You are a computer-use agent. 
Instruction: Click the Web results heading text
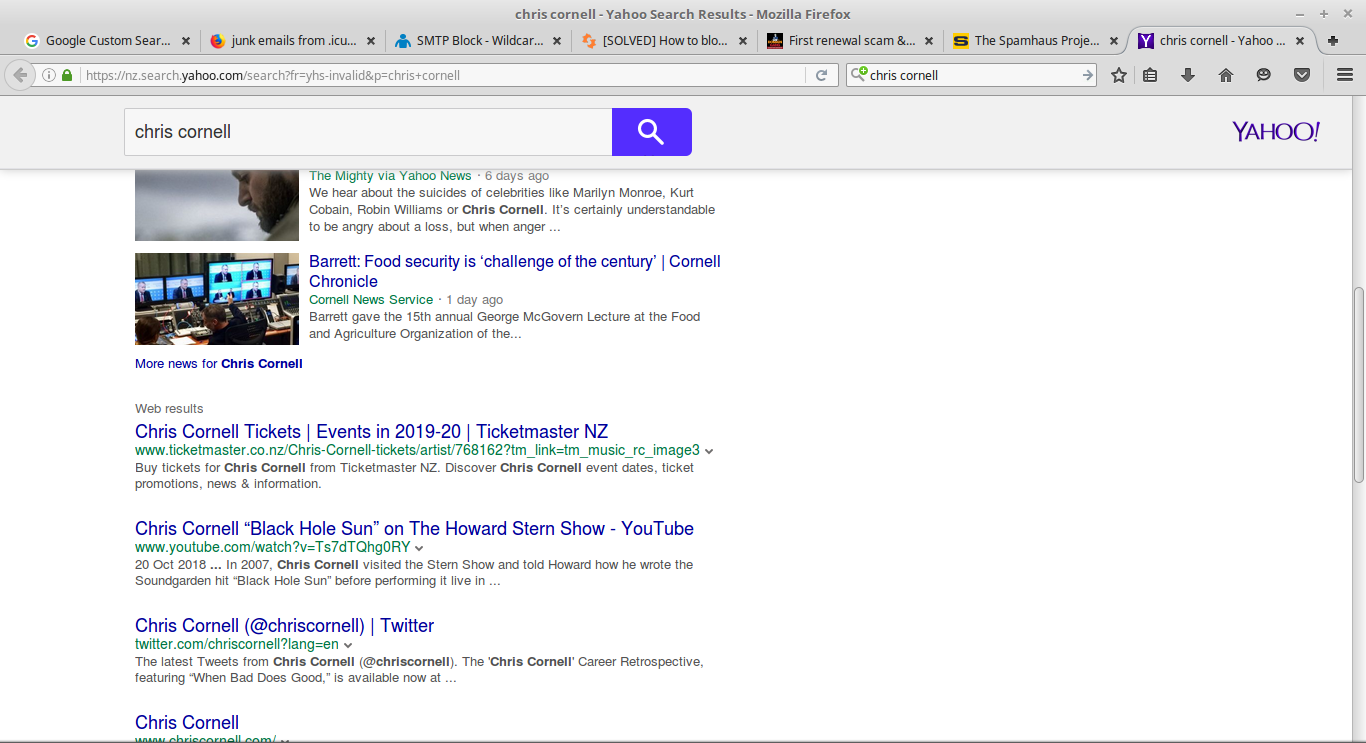pyautogui.click(x=169, y=409)
